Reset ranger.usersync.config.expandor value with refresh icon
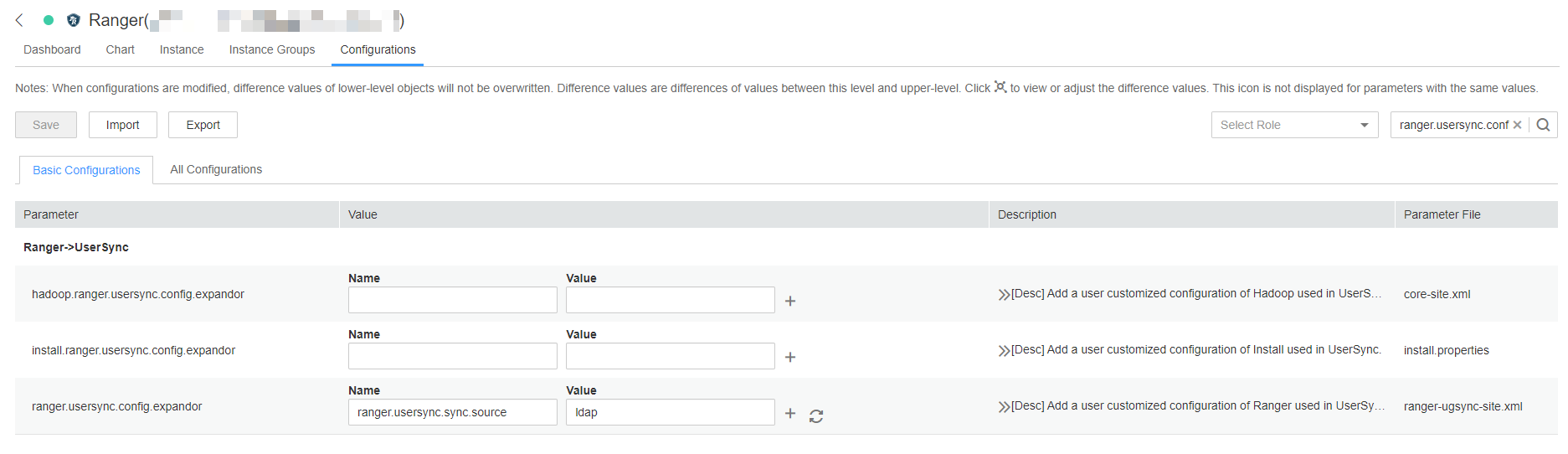The width and height of the screenshot is (1568, 454). tap(816, 415)
